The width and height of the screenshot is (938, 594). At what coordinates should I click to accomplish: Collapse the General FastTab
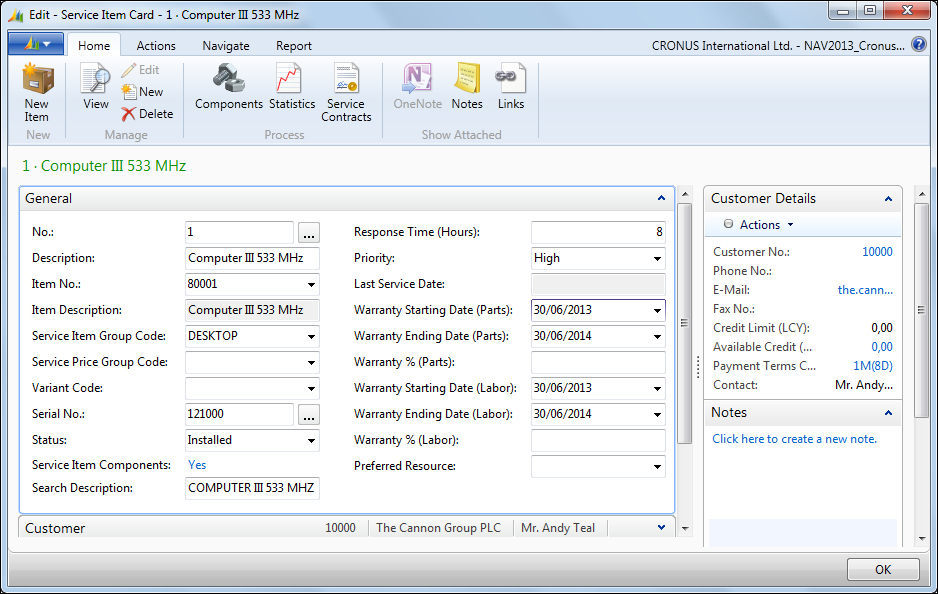click(x=661, y=198)
